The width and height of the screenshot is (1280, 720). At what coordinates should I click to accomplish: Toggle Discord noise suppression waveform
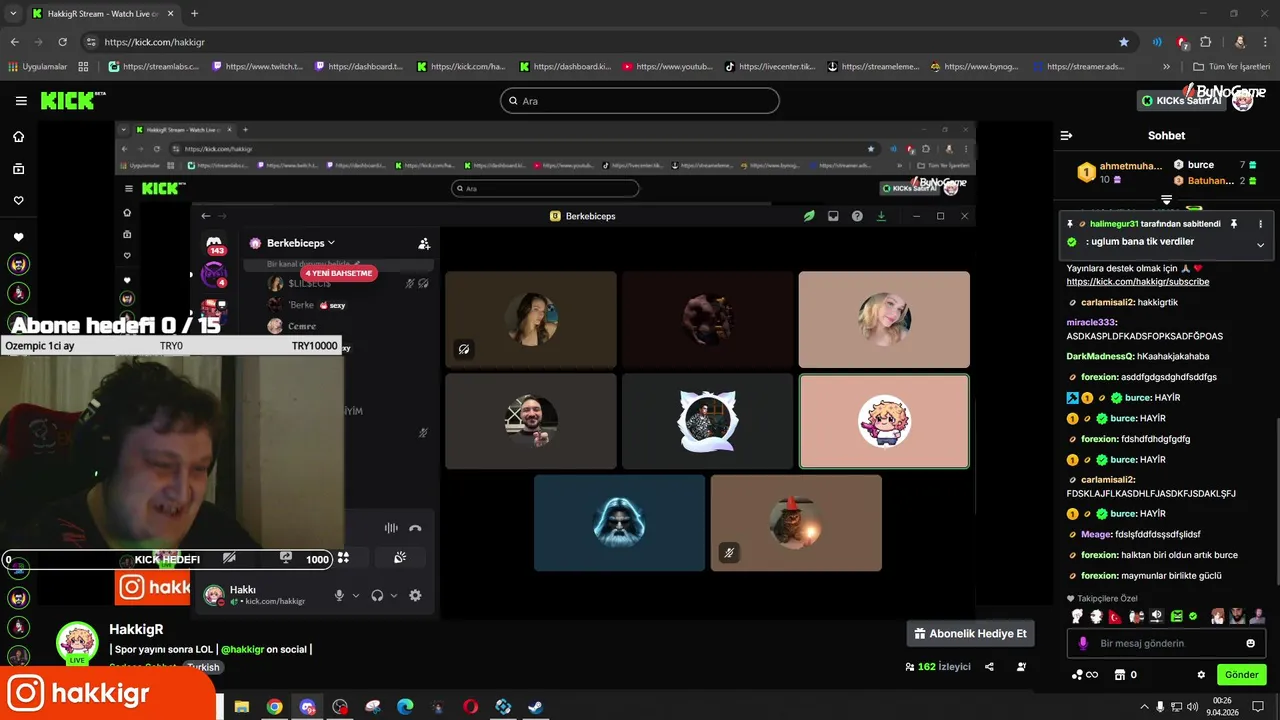(x=391, y=528)
